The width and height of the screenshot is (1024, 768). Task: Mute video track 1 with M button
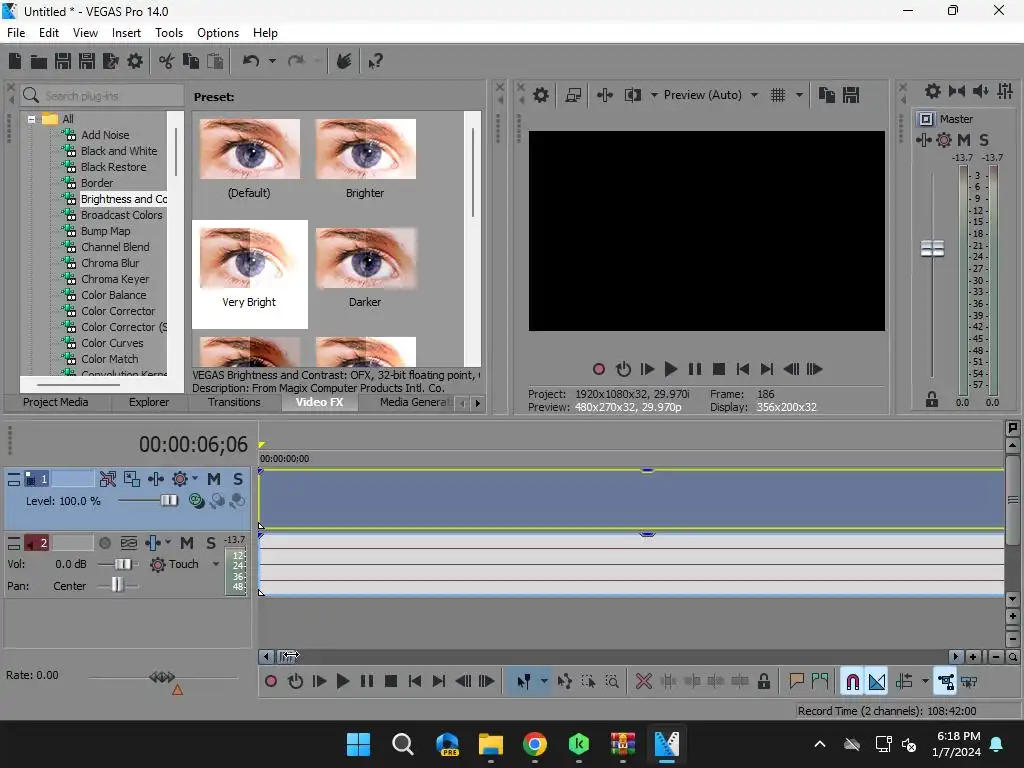tap(214, 479)
